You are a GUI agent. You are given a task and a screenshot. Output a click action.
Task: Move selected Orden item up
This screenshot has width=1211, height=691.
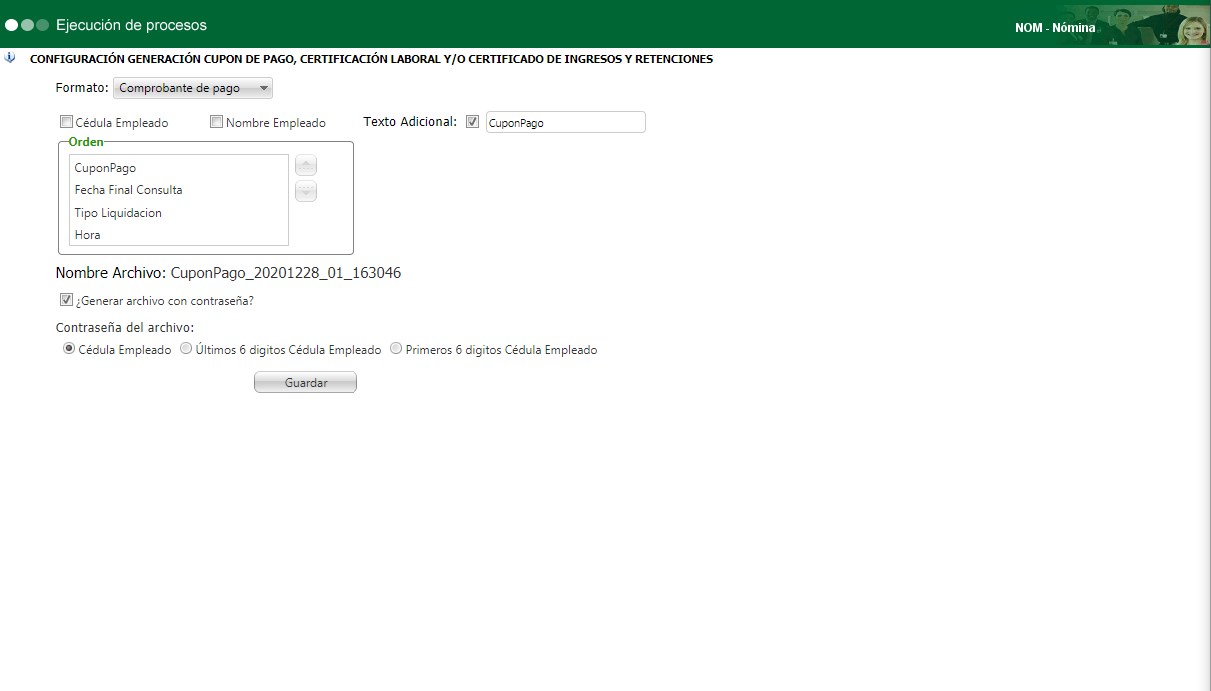point(306,166)
